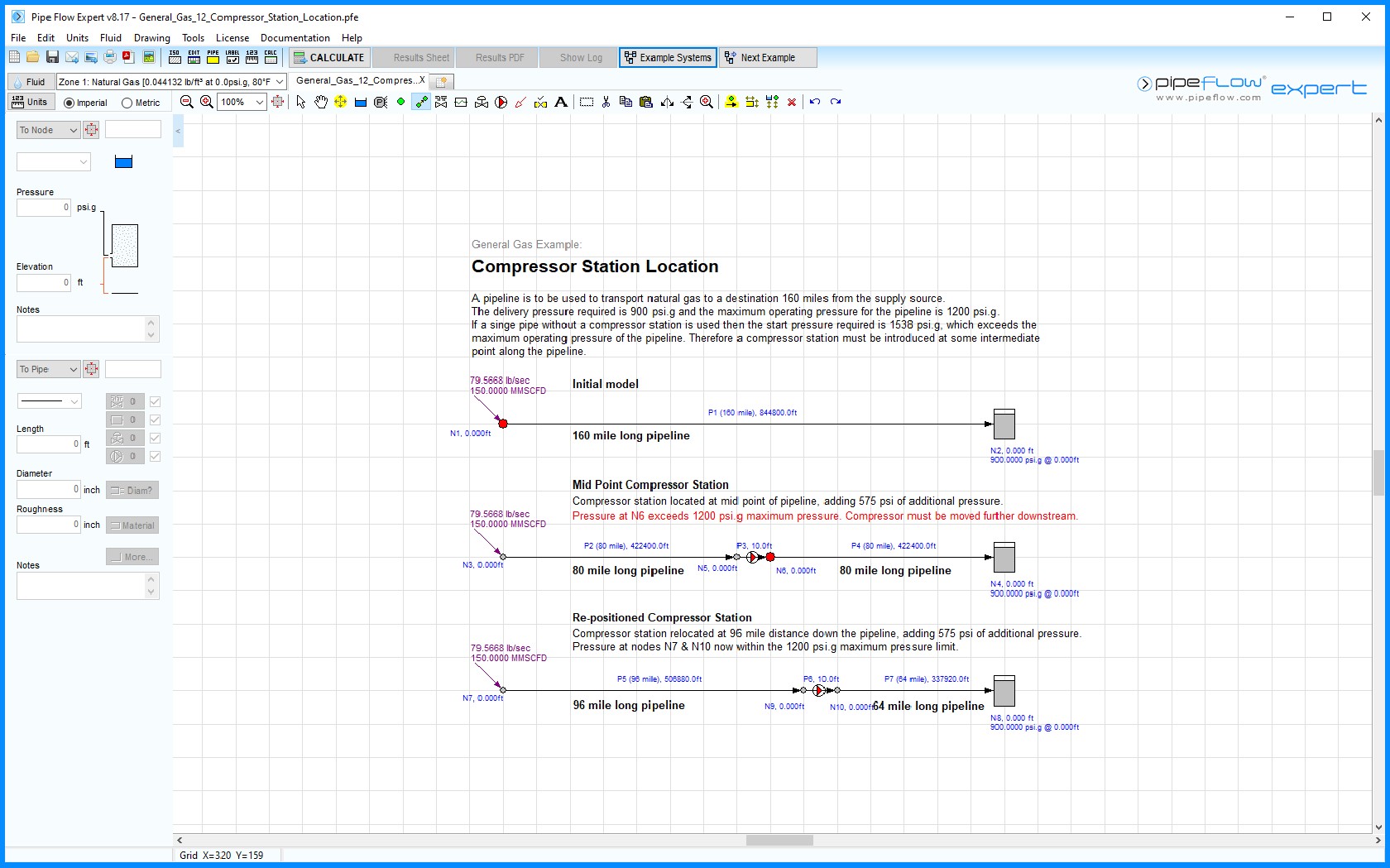
Task: Click the CALC settings toolbar icon
Action: click(x=271, y=57)
